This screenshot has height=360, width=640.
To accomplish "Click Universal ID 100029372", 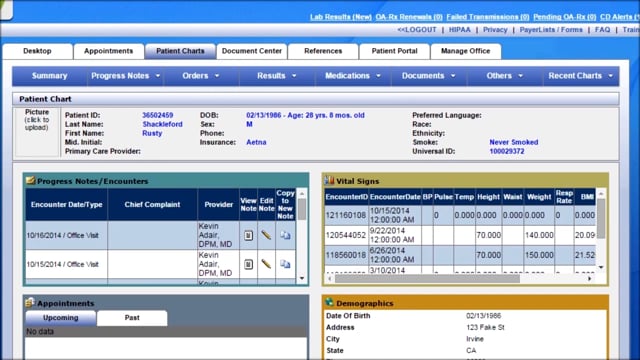I will [x=507, y=151].
